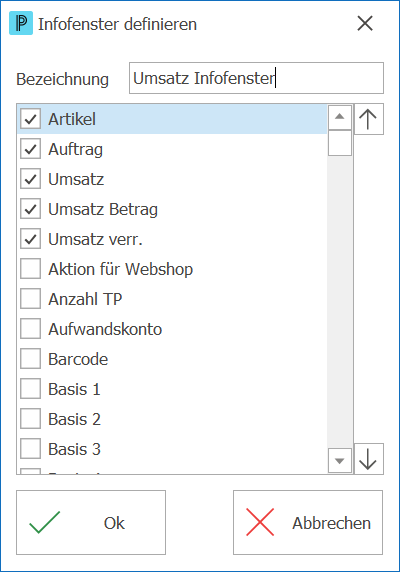Check the Barcode option
The height and width of the screenshot is (572, 400).
coord(30,359)
